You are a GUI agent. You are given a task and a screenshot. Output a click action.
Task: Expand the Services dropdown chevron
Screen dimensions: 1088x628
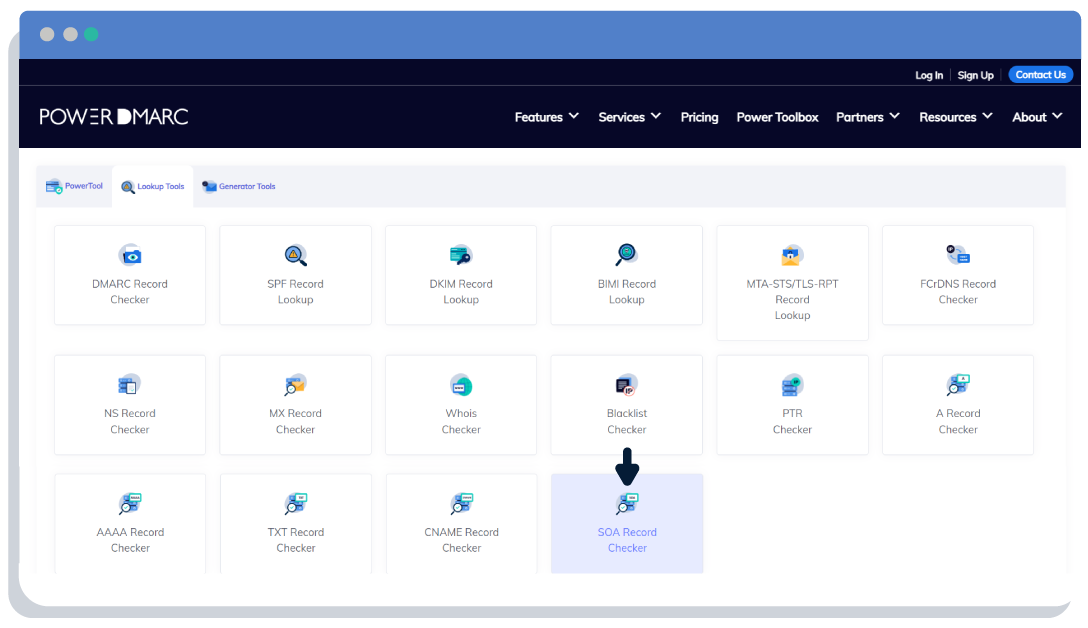(x=656, y=116)
